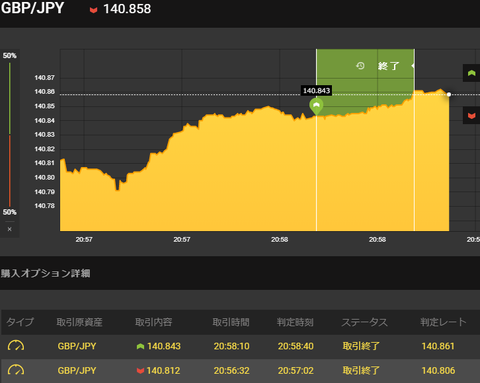
Task: Click the 購入オプション詳細 section header
Action: pyautogui.click(x=45, y=273)
